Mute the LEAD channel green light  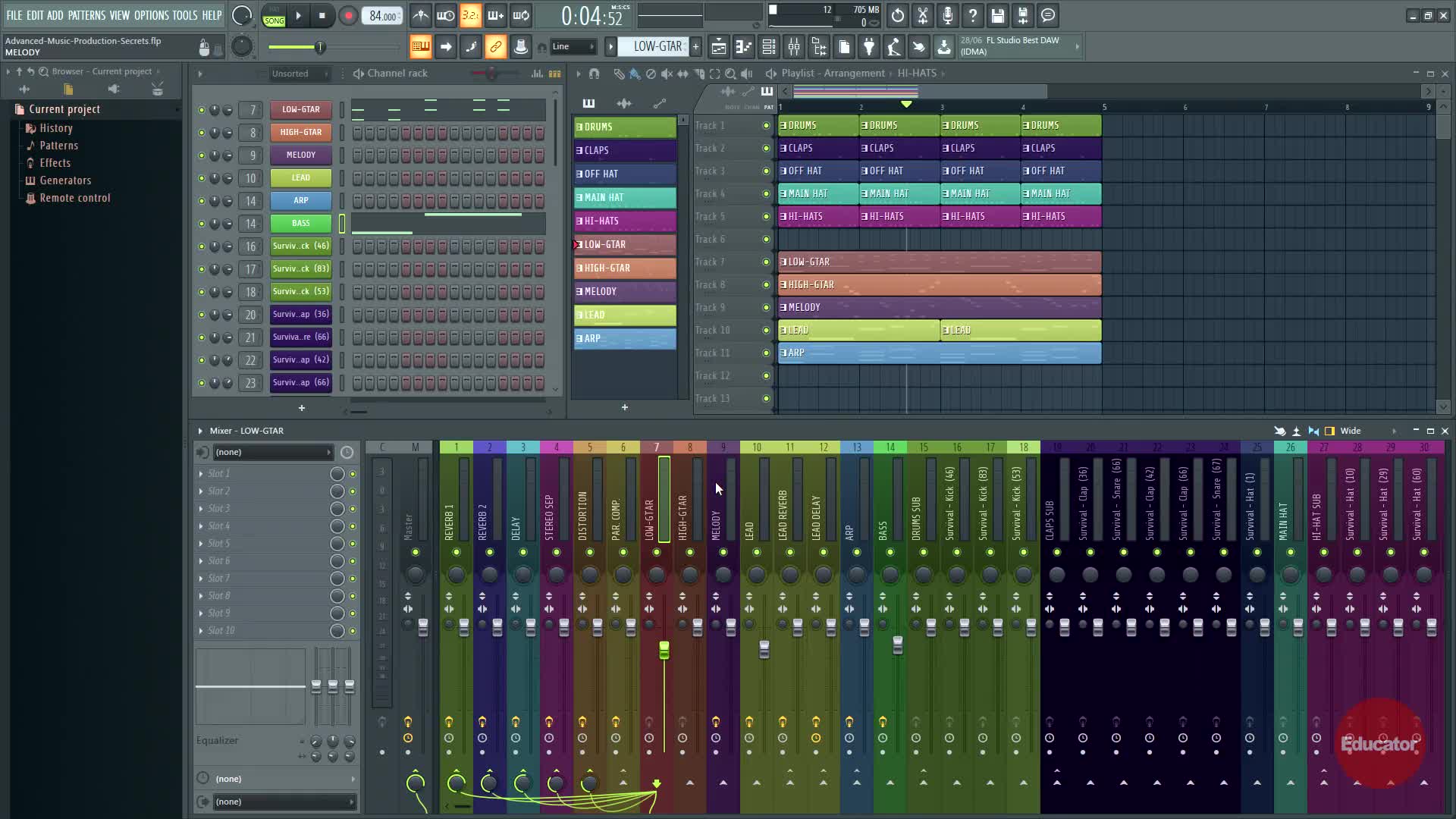coord(201,178)
